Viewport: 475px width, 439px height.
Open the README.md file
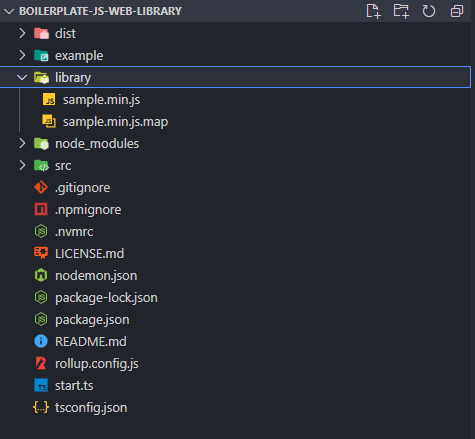(91, 342)
